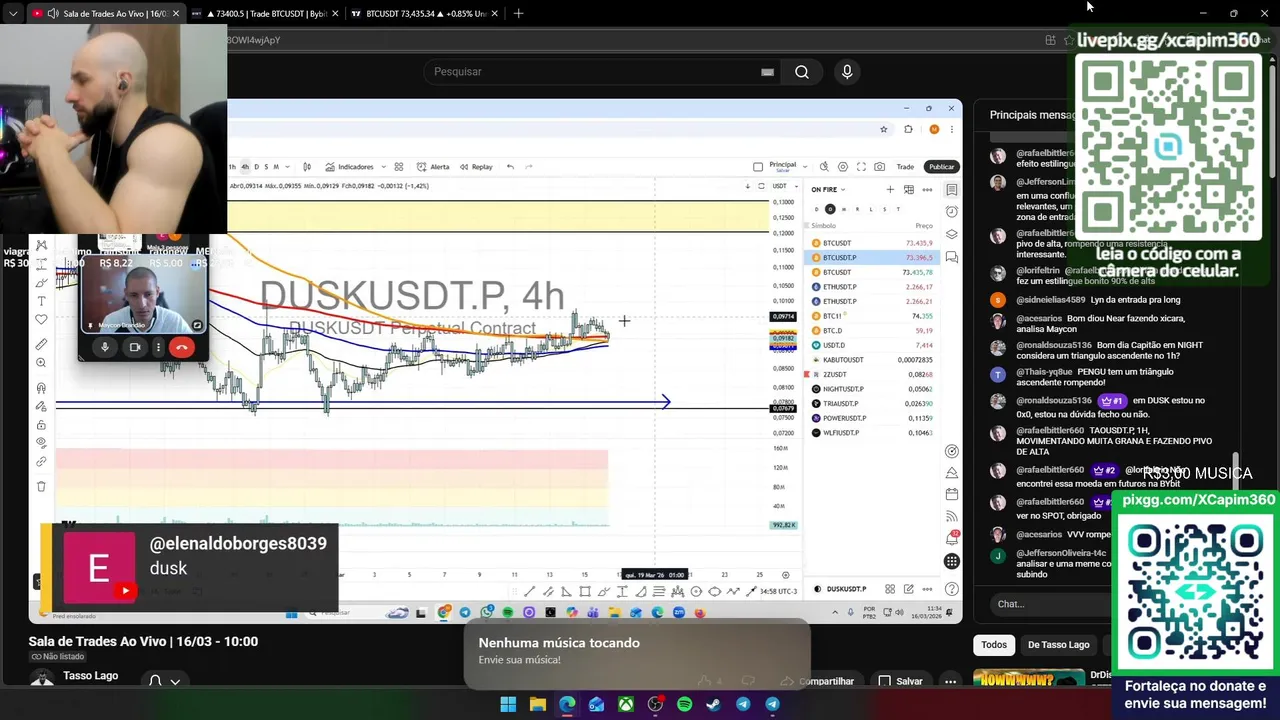
Task: Show hidden system tray icons chevron
Action: point(835,613)
